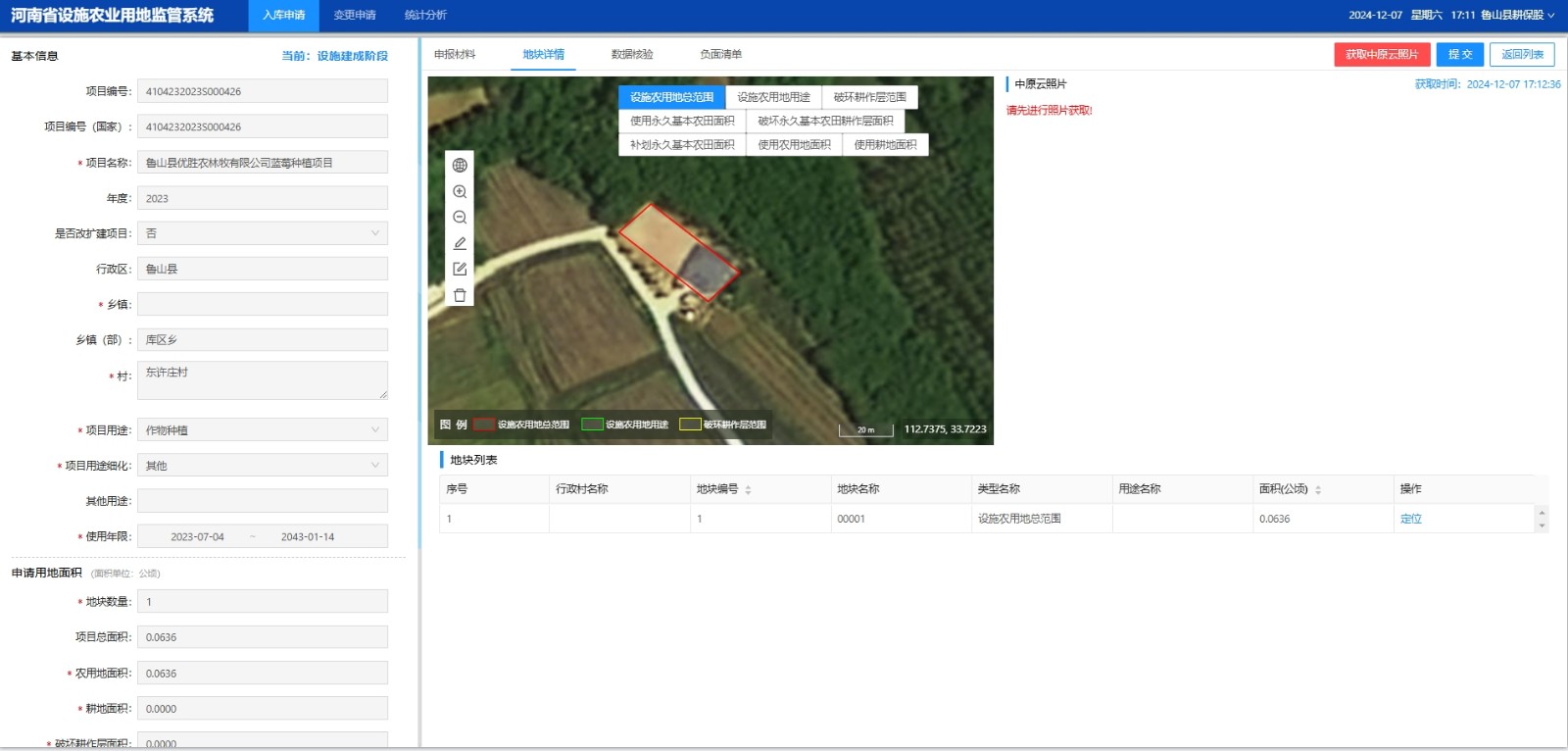Toggle 破坏永久基本农田耕作层面积 layer
Screen dimensions: 1568x751
pyautogui.click(x=825, y=121)
